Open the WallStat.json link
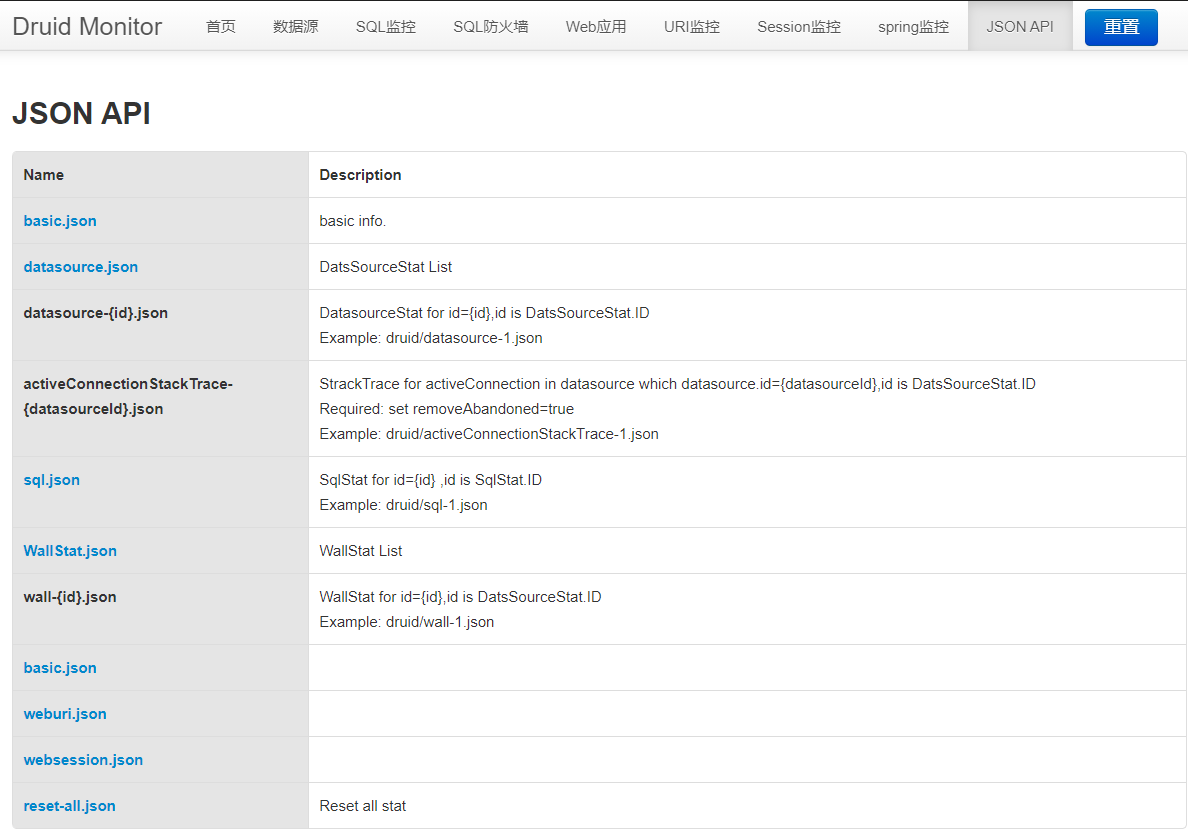The image size is (1188, 832). pyautogui.click(x=70, y=551)
